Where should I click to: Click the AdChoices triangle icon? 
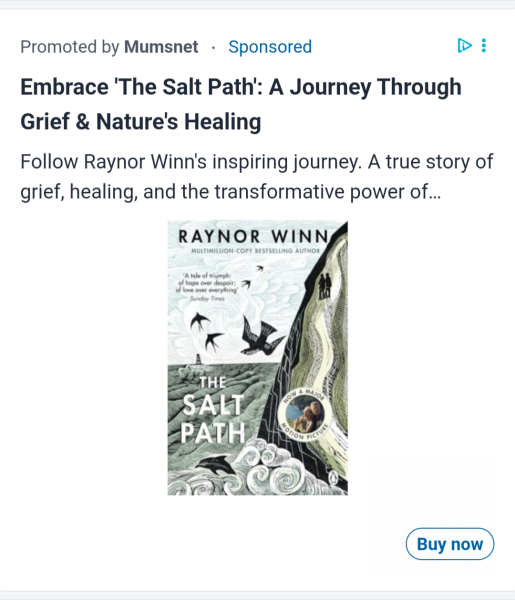tap(464, 46)
